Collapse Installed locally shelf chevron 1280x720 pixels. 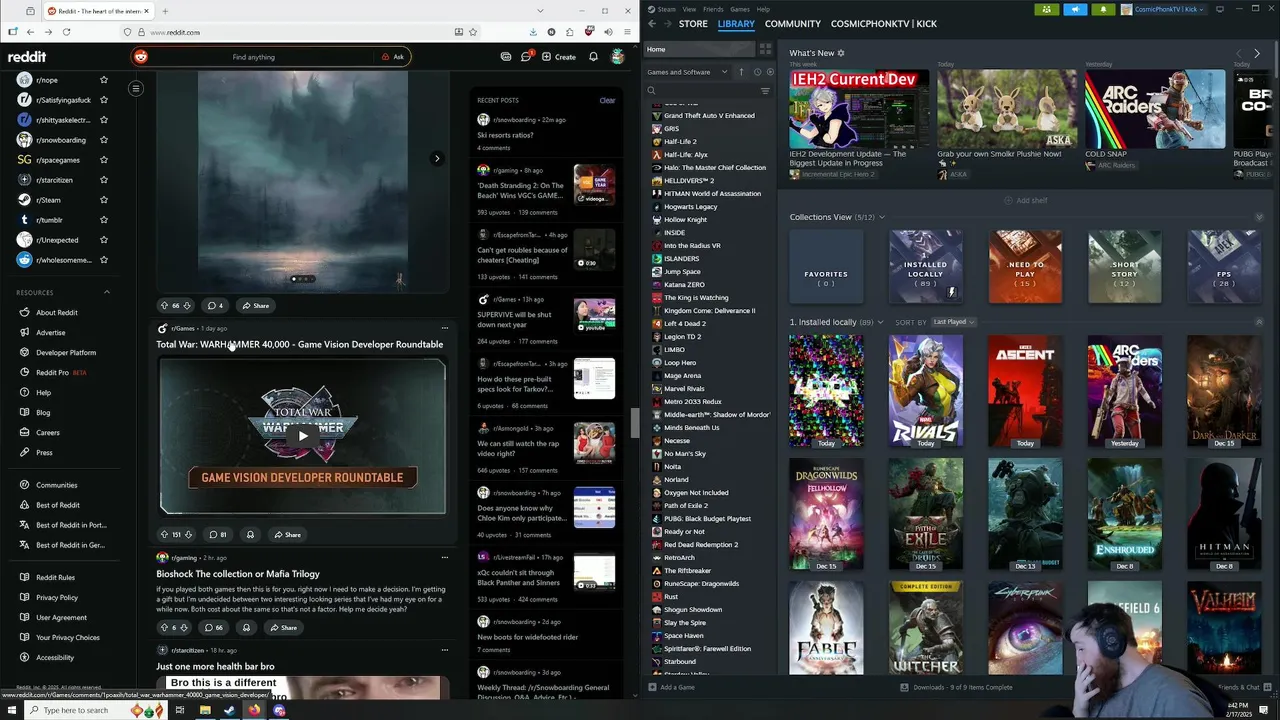click(1259, 322)
